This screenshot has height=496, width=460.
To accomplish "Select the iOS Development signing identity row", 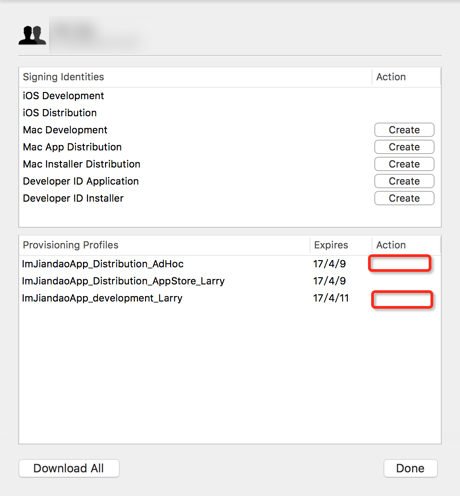I will [230, 96].
